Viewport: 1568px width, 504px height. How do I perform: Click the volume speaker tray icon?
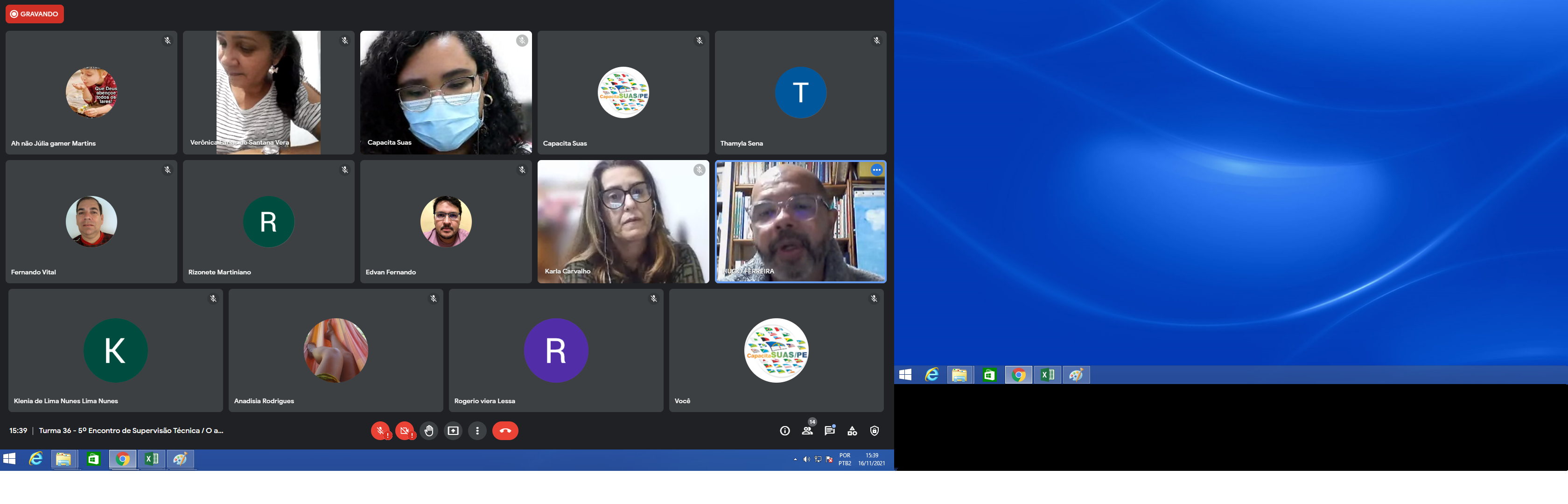tap(806, 460)
